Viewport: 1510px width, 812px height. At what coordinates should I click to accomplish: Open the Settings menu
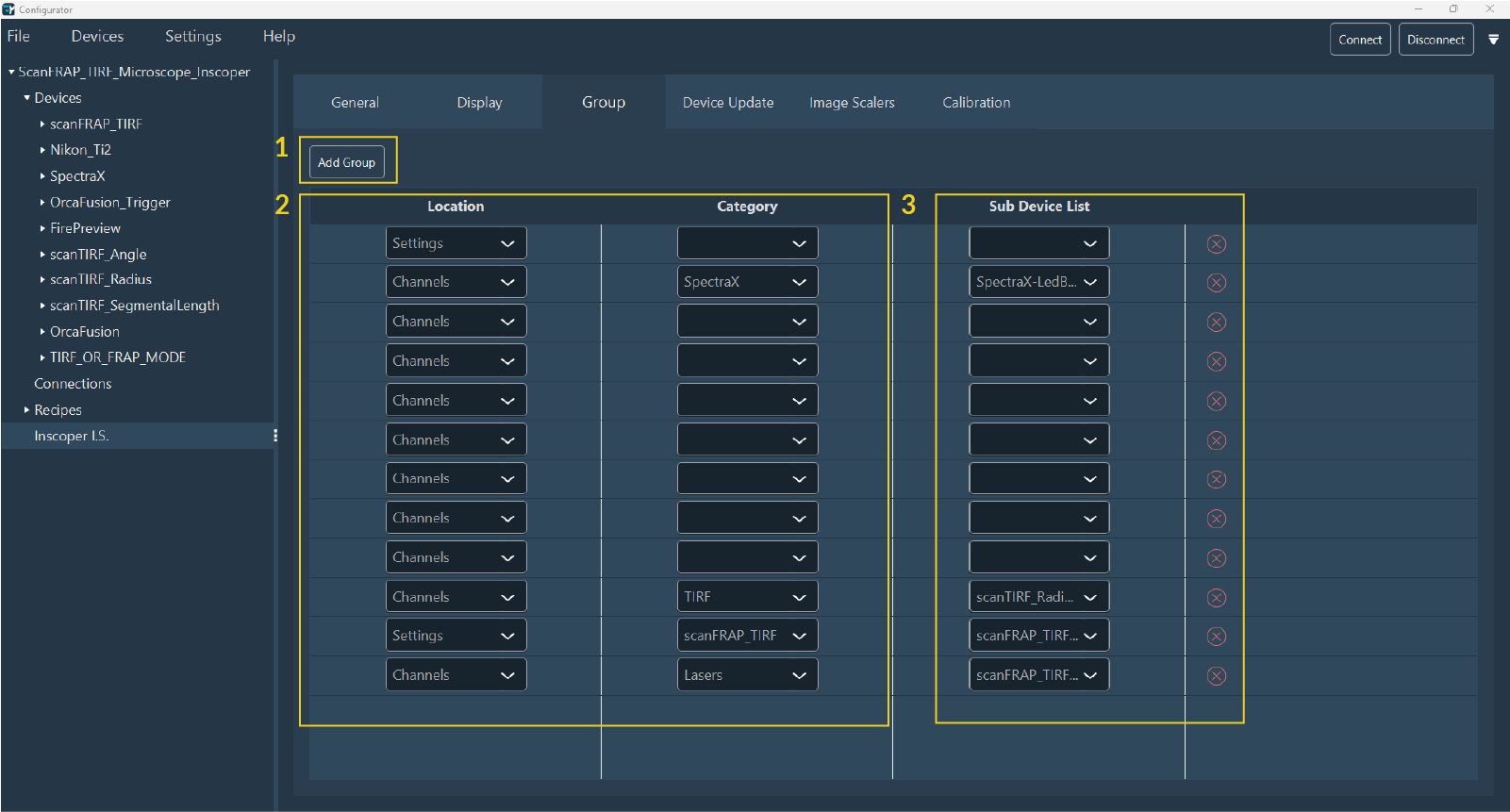[192, 36]
